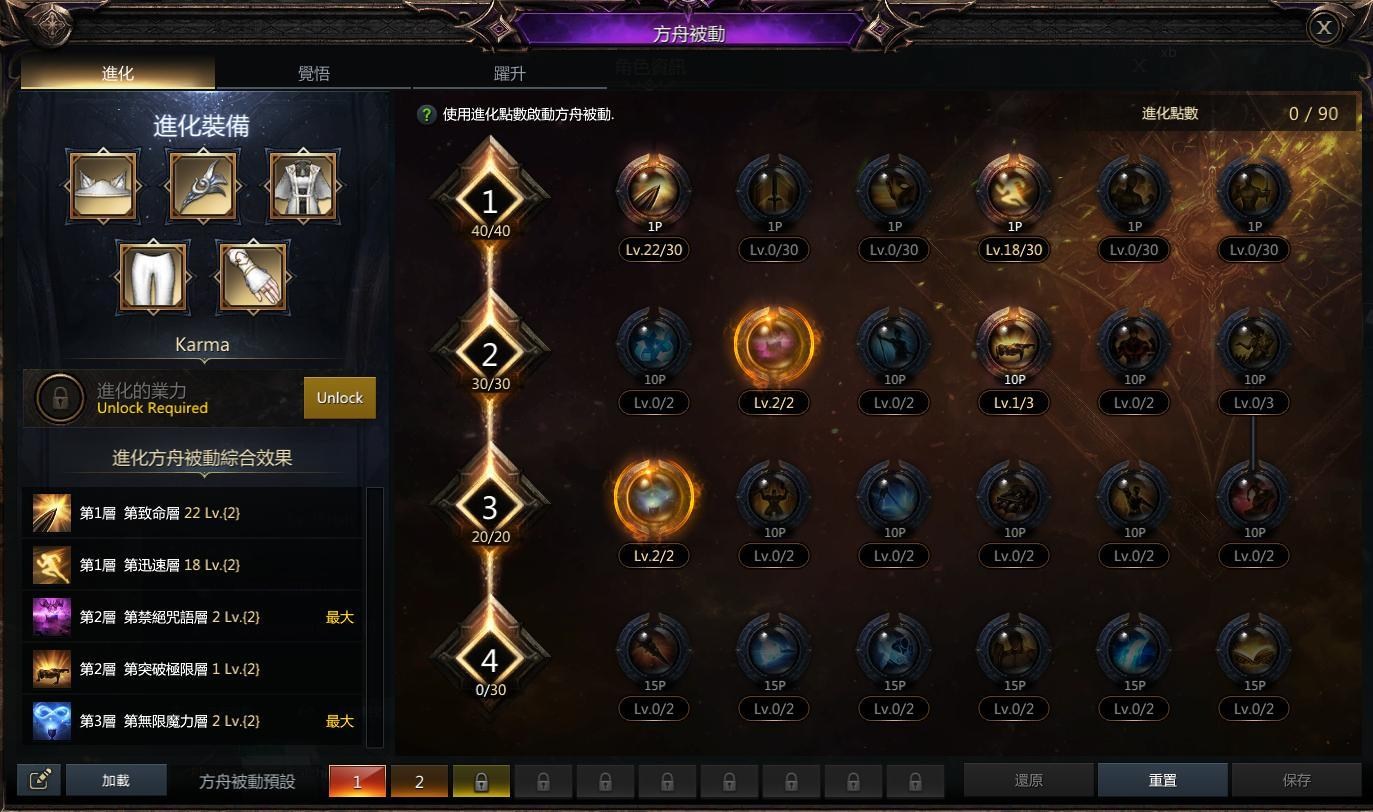
Task: Click the green question mark help icon
Action: (427, 114)
